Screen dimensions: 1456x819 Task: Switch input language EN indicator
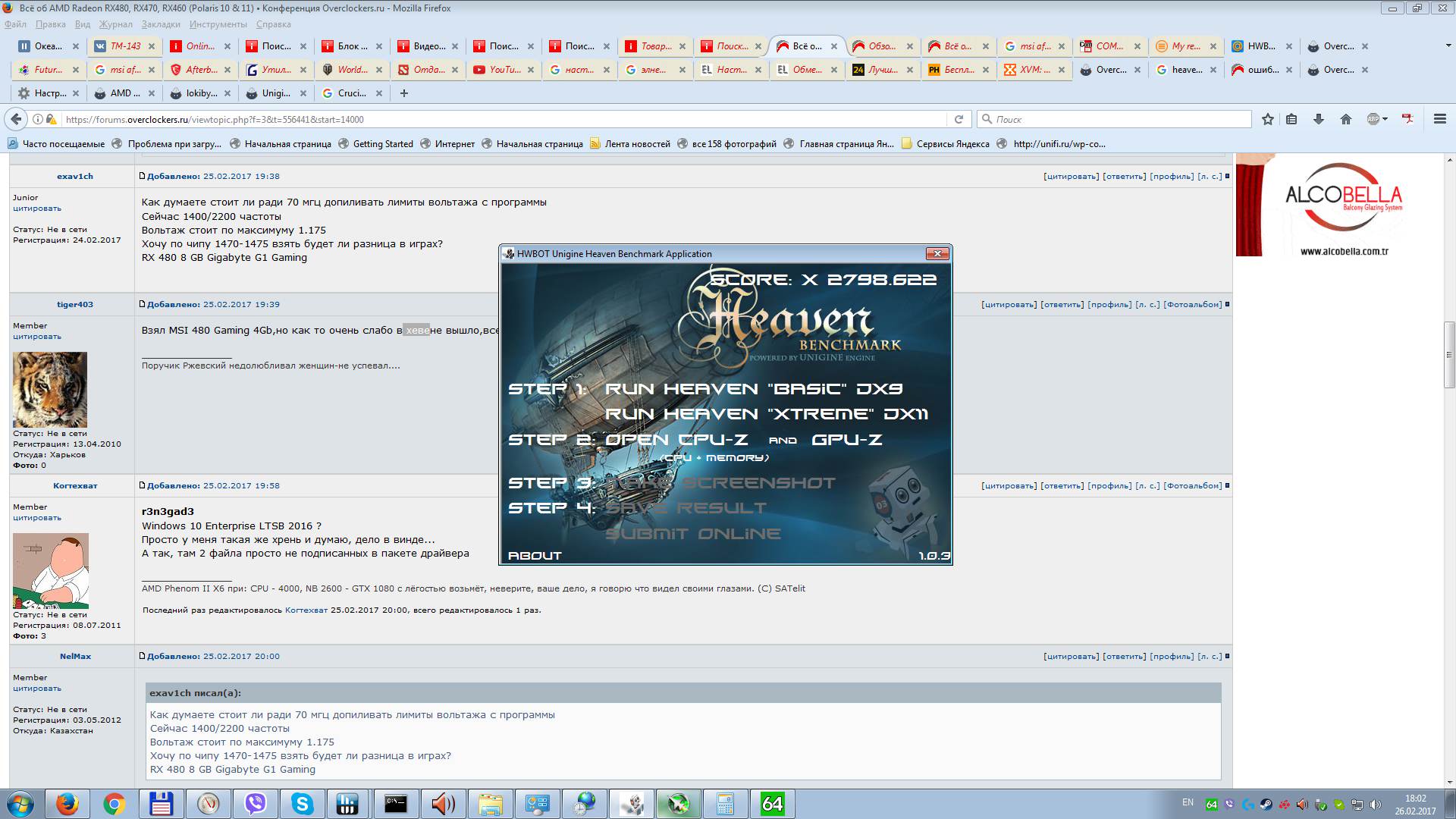click(x=1188, y=802)
